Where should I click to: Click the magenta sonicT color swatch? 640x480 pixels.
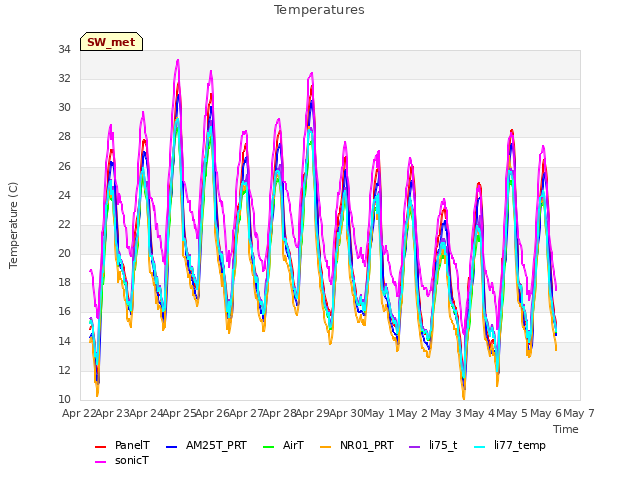point(100,462)
